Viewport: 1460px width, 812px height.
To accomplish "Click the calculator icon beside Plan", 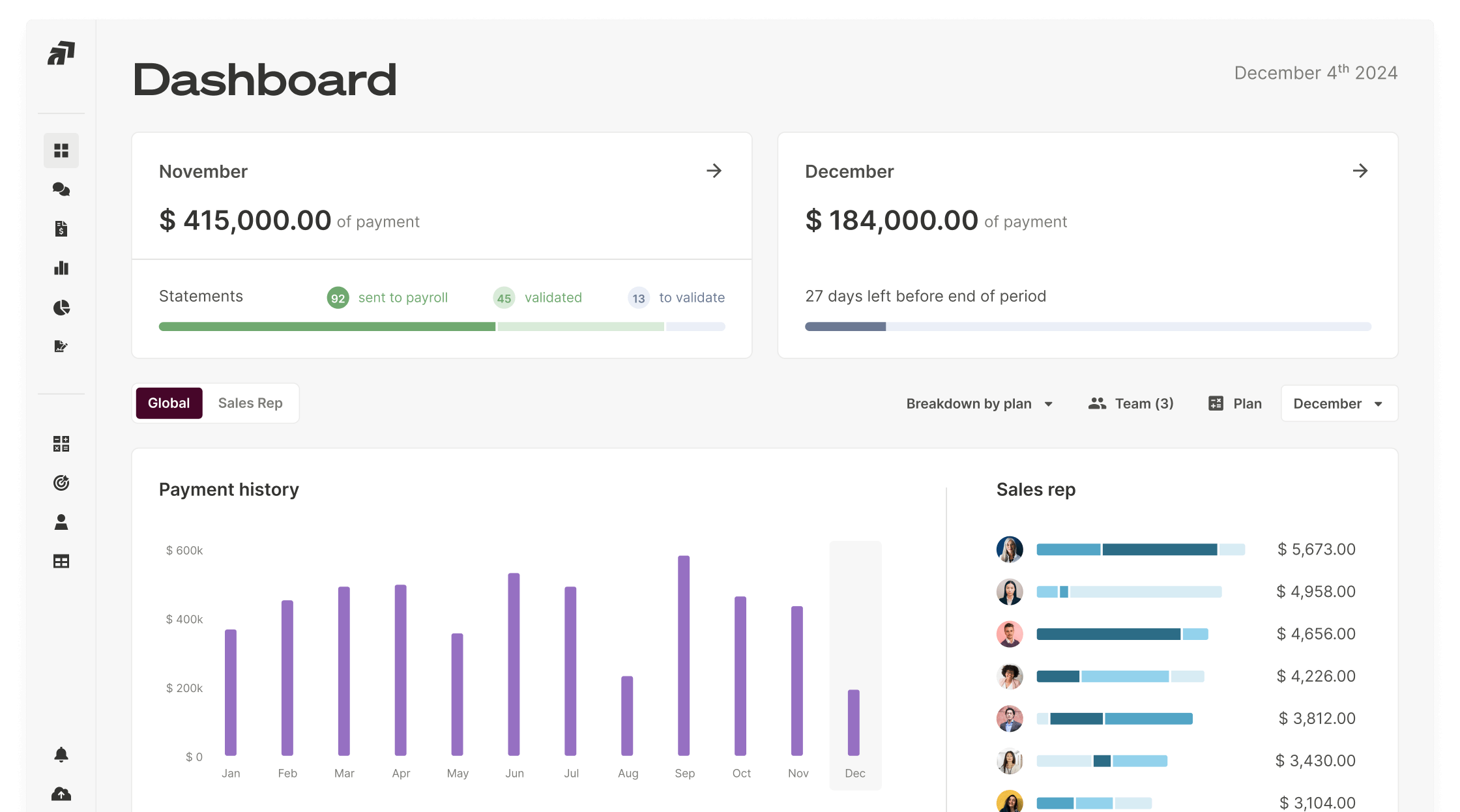I will (x=1216, y=403).
